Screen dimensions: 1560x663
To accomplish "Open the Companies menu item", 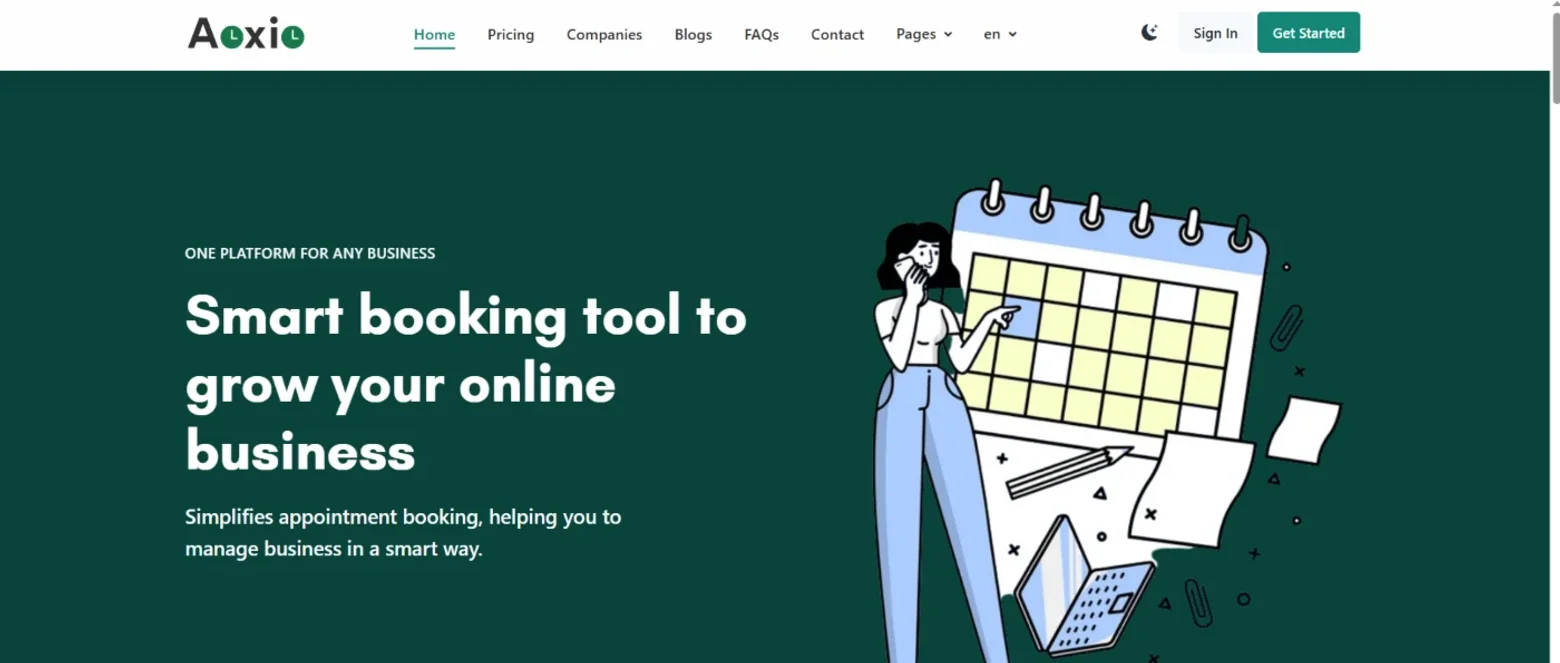I will point(604,34).
